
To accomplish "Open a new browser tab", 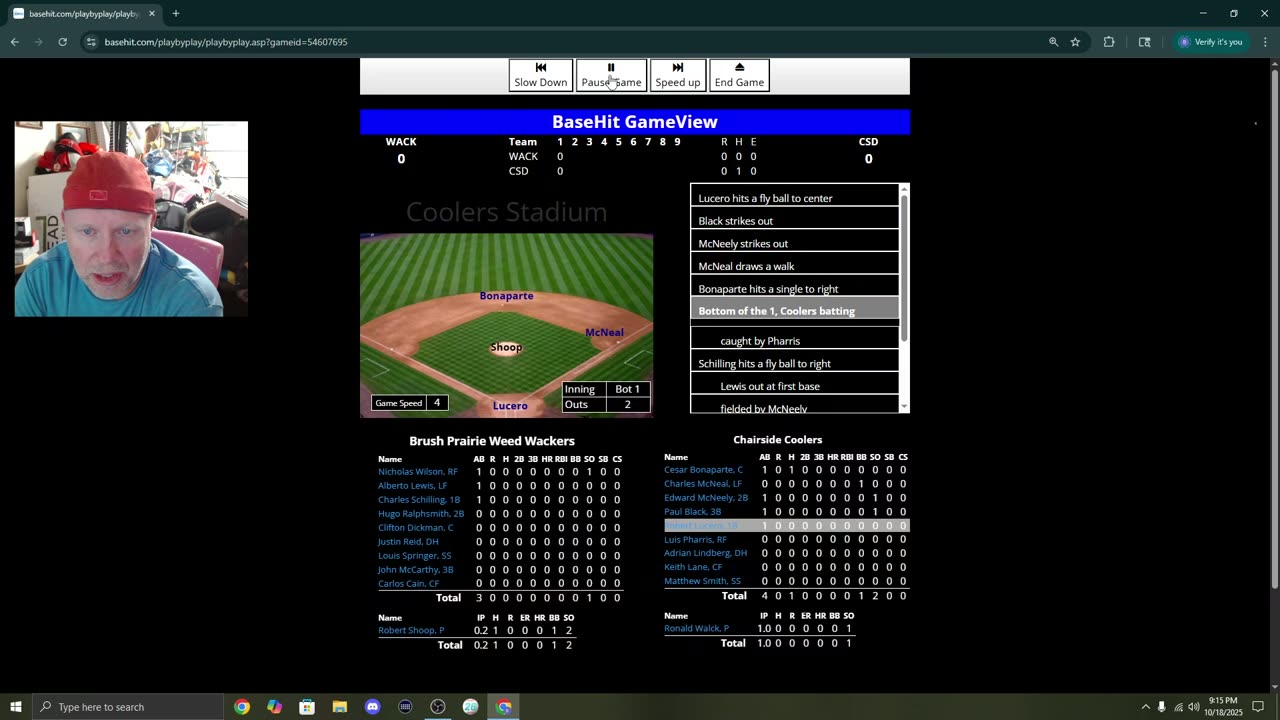I will (x=175, y=14).
